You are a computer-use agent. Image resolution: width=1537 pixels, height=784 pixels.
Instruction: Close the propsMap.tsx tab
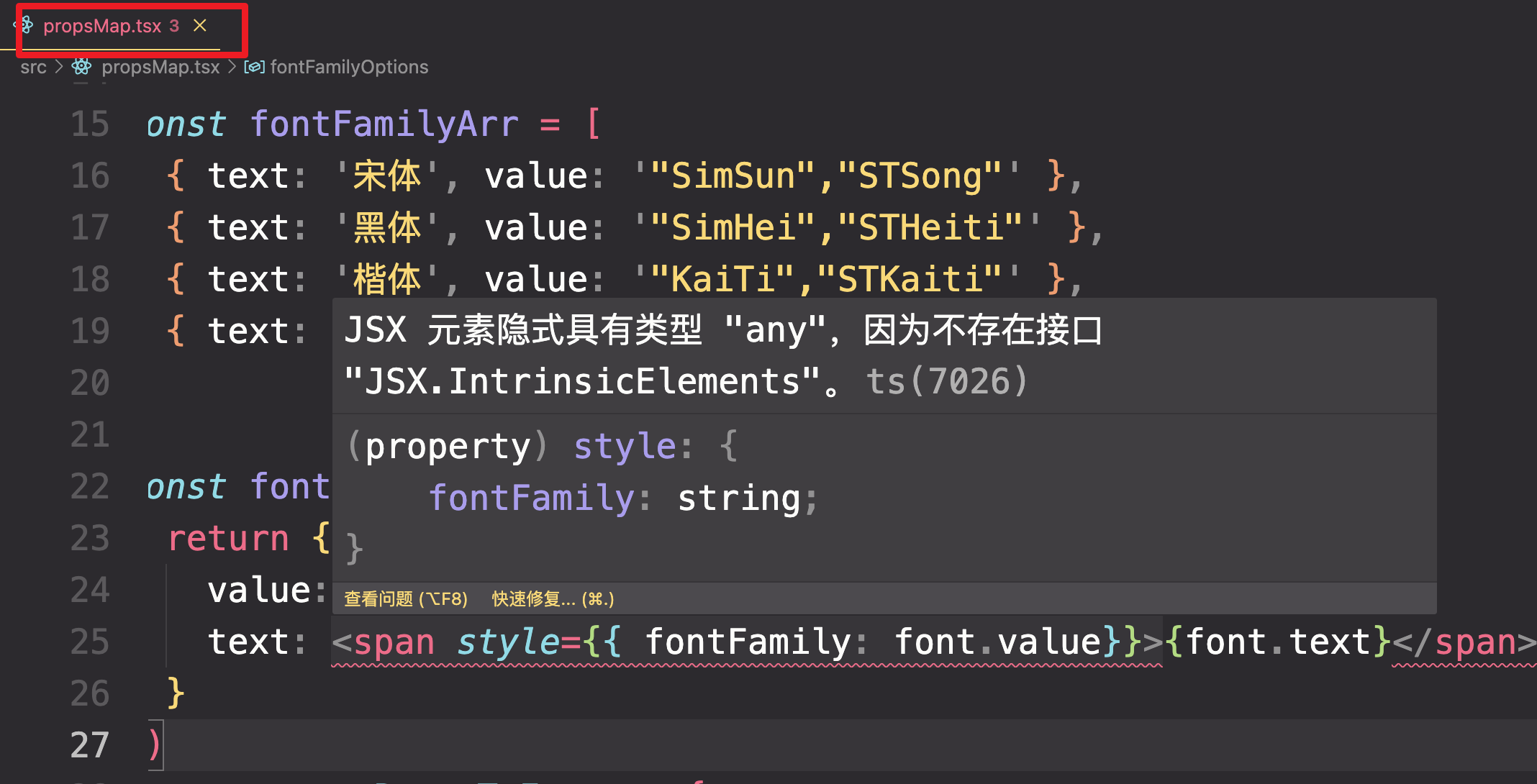point(200,26)
